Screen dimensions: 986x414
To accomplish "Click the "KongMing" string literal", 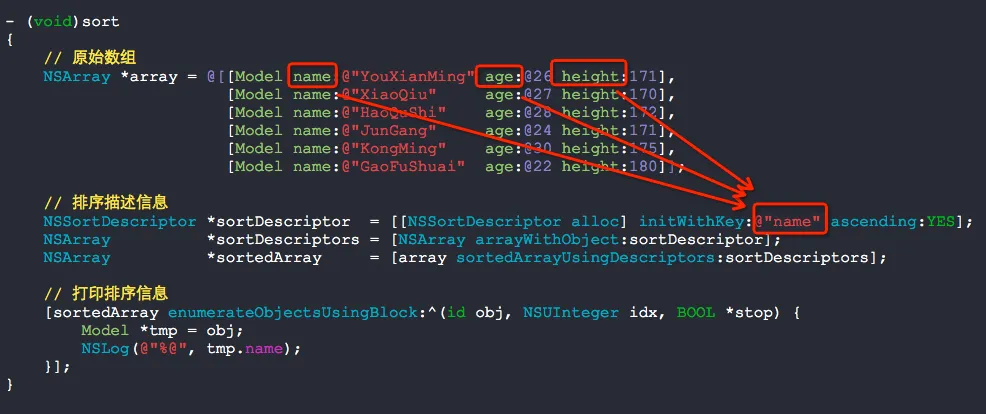I will pos(394,148).
